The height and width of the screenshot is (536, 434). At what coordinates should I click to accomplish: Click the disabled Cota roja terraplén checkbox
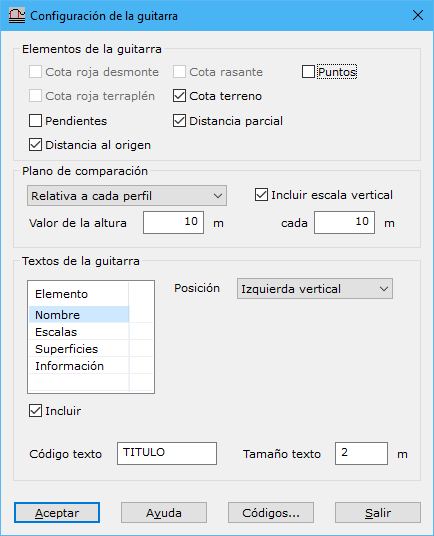(35, 96)
